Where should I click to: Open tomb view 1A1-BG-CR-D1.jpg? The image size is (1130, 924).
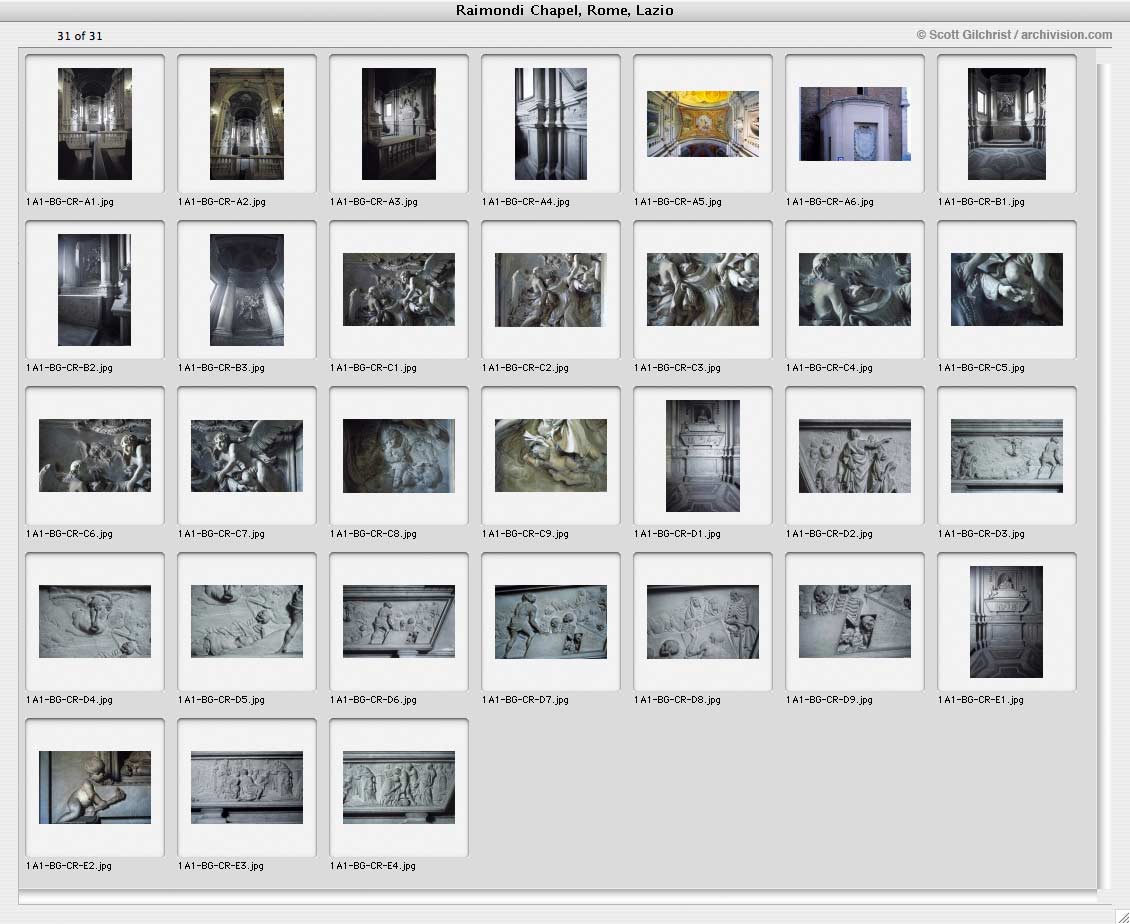[703, 456]
